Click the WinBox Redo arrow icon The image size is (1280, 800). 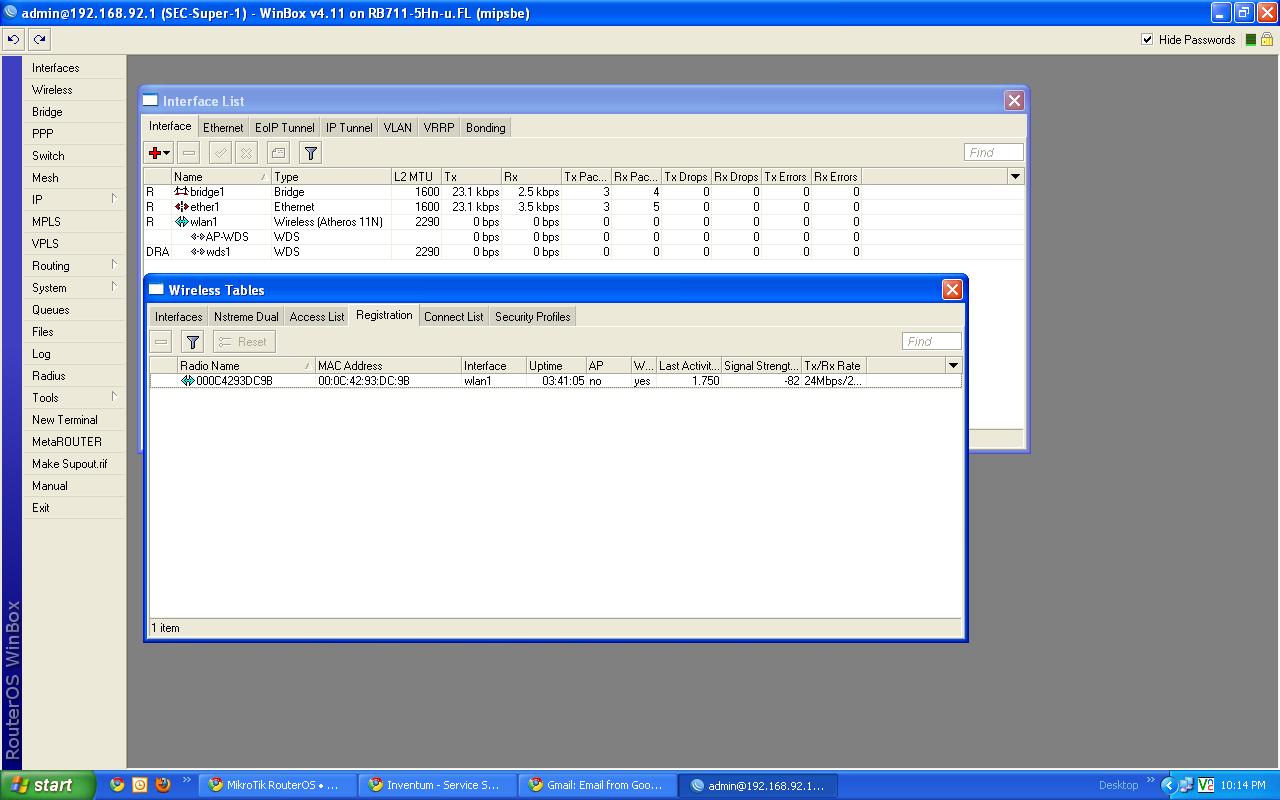(x=39, y=39)
